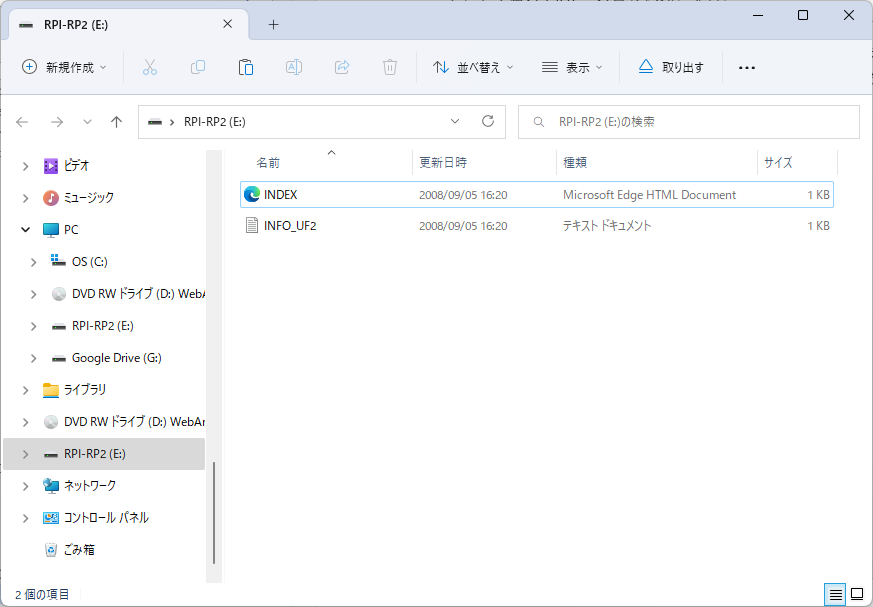
Task: Expand the address bar history dropdown
Action: [455, 121]
